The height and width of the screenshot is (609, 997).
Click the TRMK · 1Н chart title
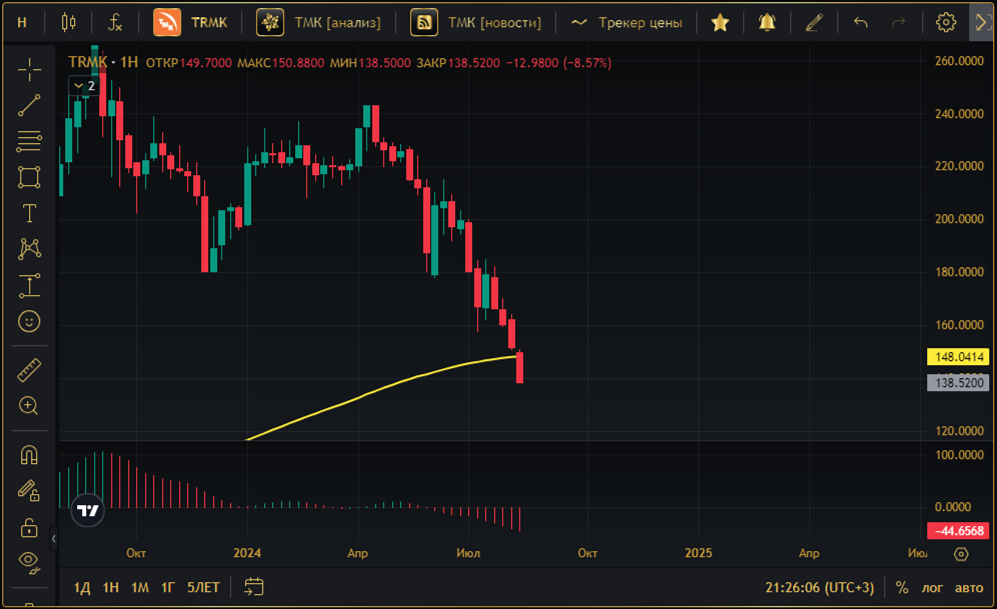click(x=103, y=62)
